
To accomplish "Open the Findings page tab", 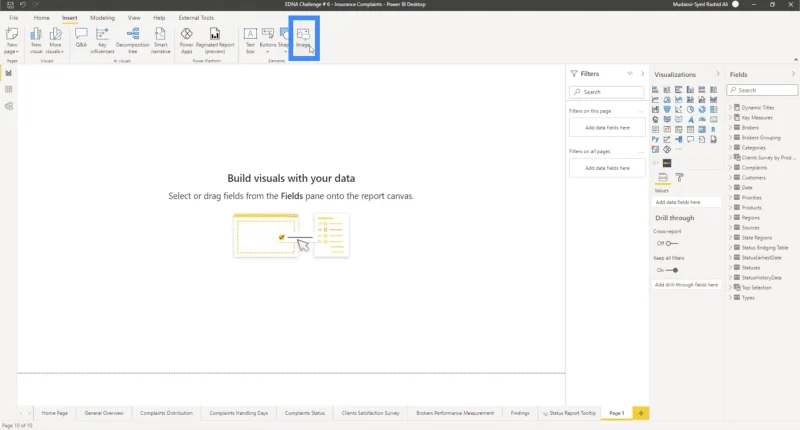I will pyautogui.click(x=520, y=413).
